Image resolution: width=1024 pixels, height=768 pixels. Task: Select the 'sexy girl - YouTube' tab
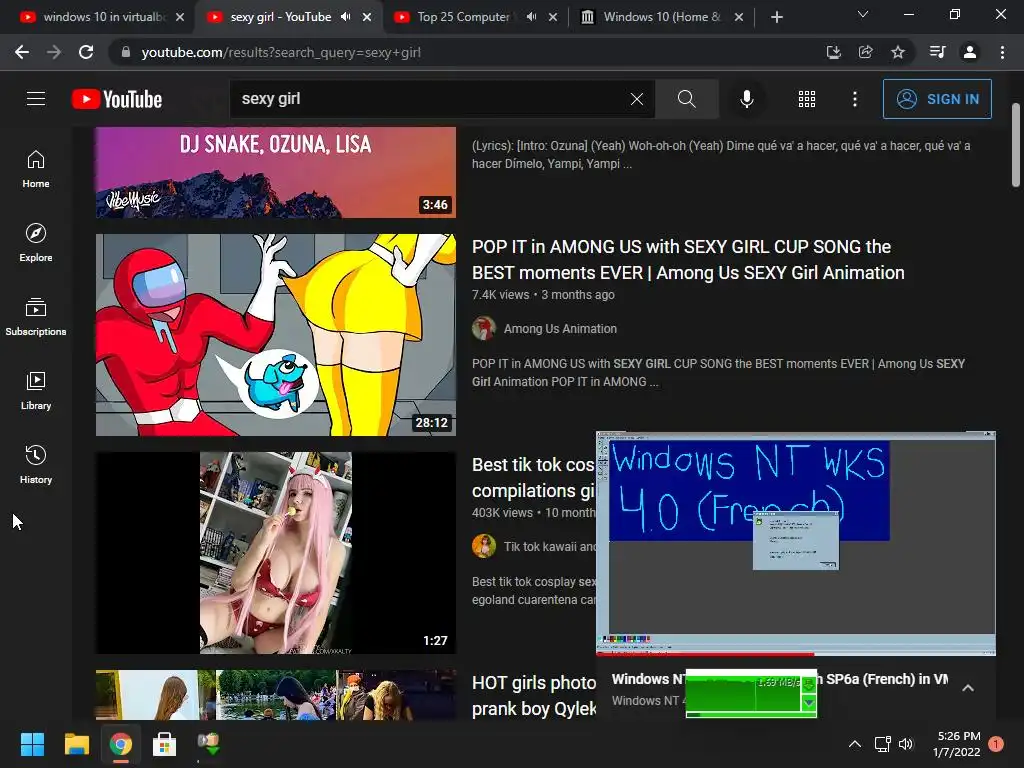287,17
